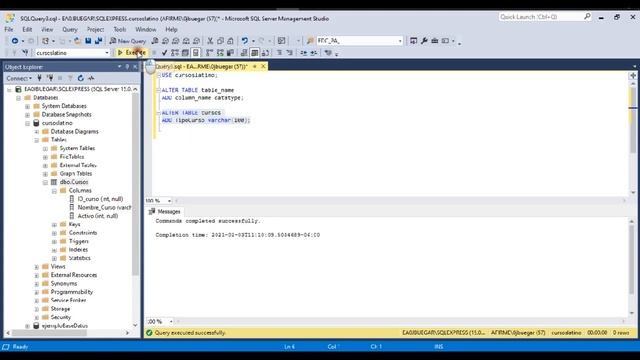Open the editor zoom percent dropdown

pyautogui.click(x=169, y=201)
